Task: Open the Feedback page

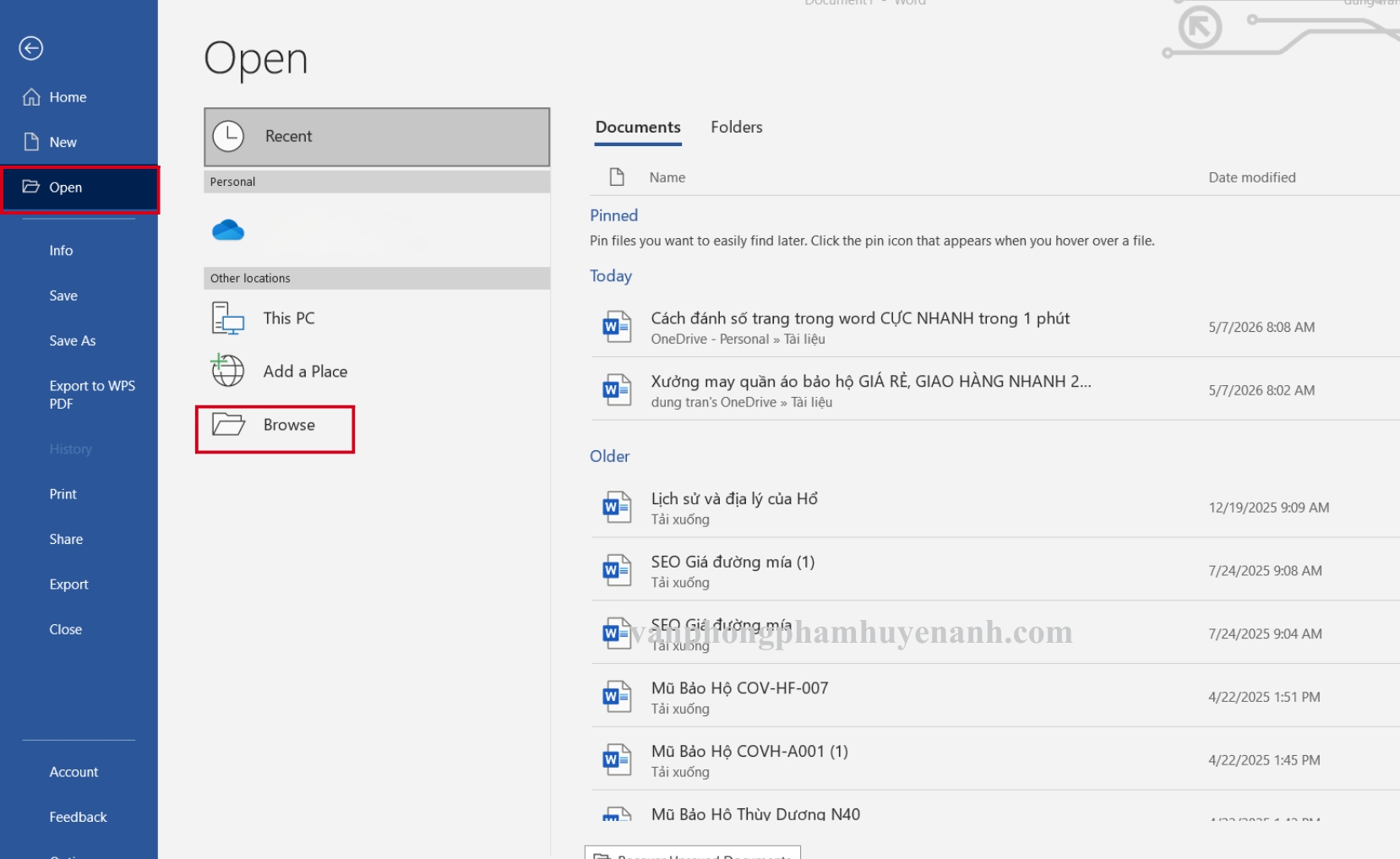Action: (x=79, y=817)
